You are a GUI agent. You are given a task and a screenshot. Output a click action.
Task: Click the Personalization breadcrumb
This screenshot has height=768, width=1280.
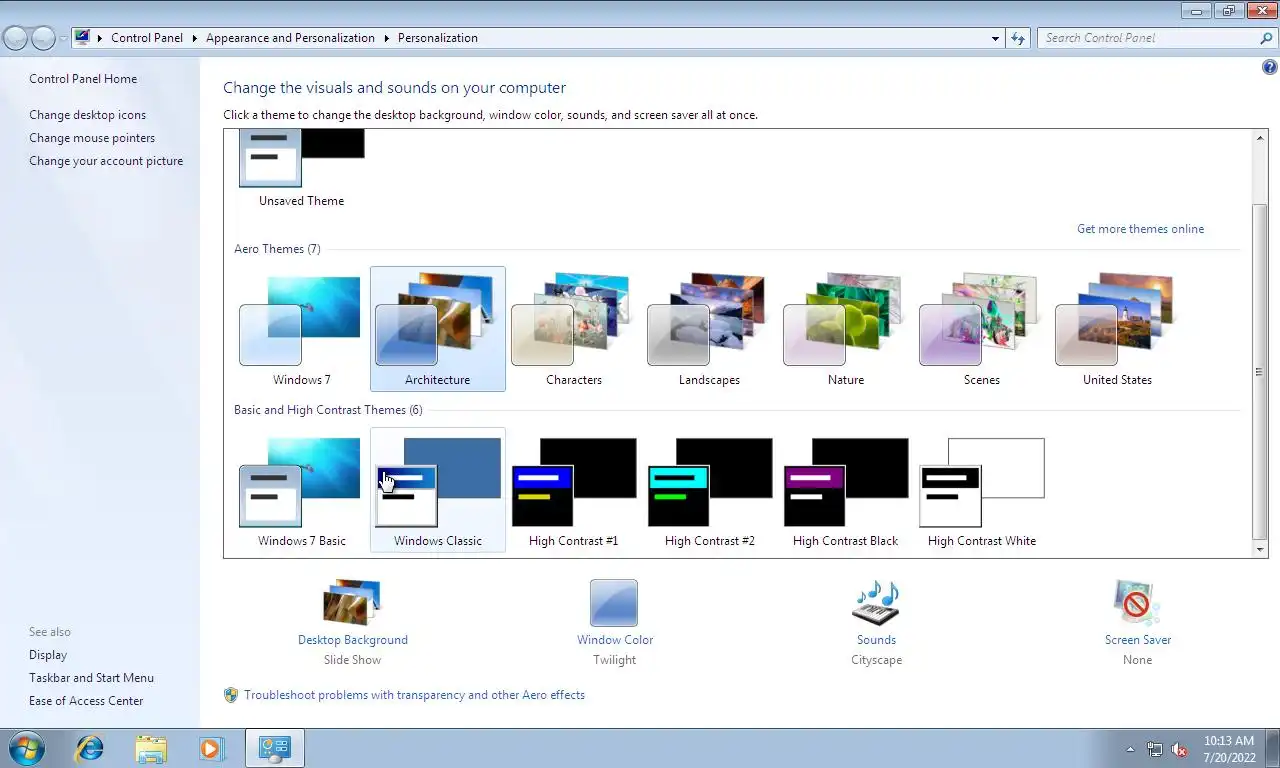[x=438, y=38]
